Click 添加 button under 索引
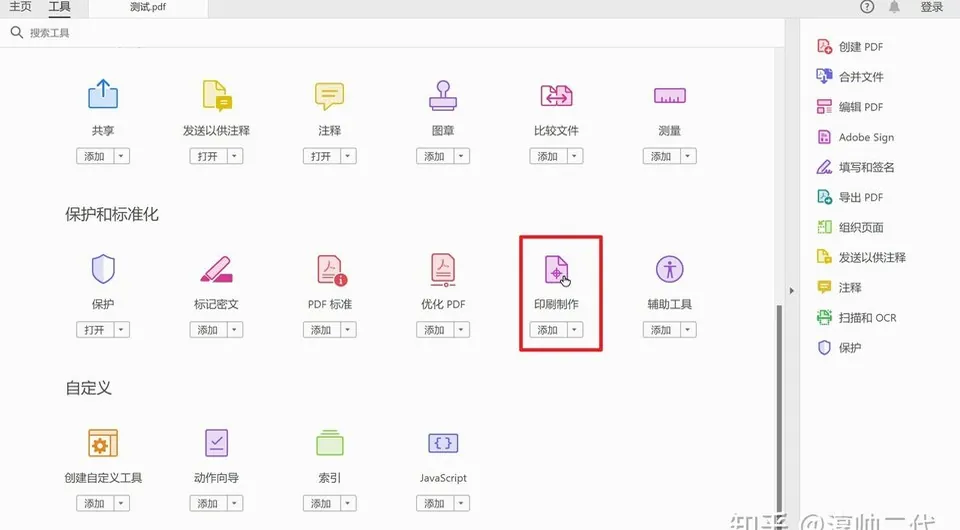960x530 pixels. click(321, 504)
